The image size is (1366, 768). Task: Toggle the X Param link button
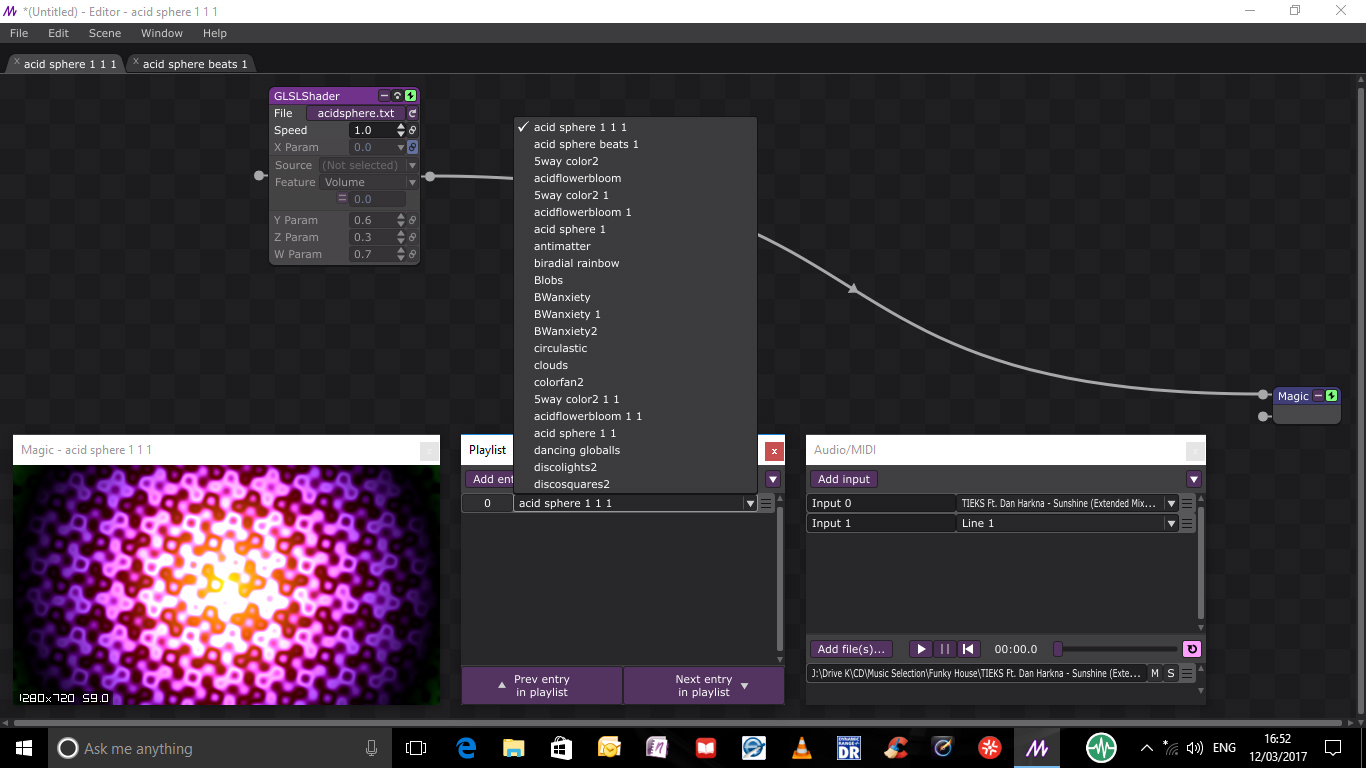click(x=412, y=148)
